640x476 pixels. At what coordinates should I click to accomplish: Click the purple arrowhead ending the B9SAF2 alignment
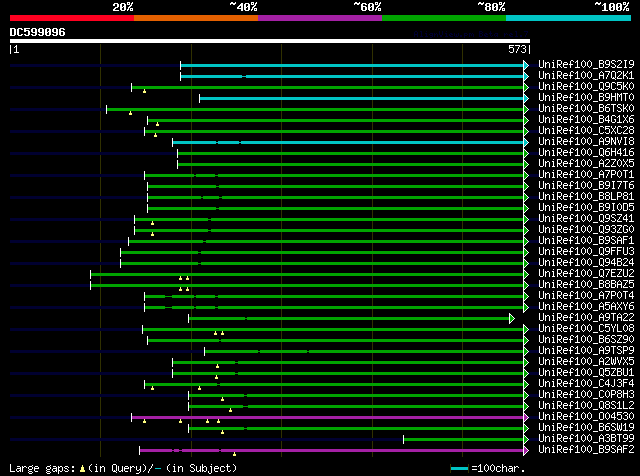(526, 451)
